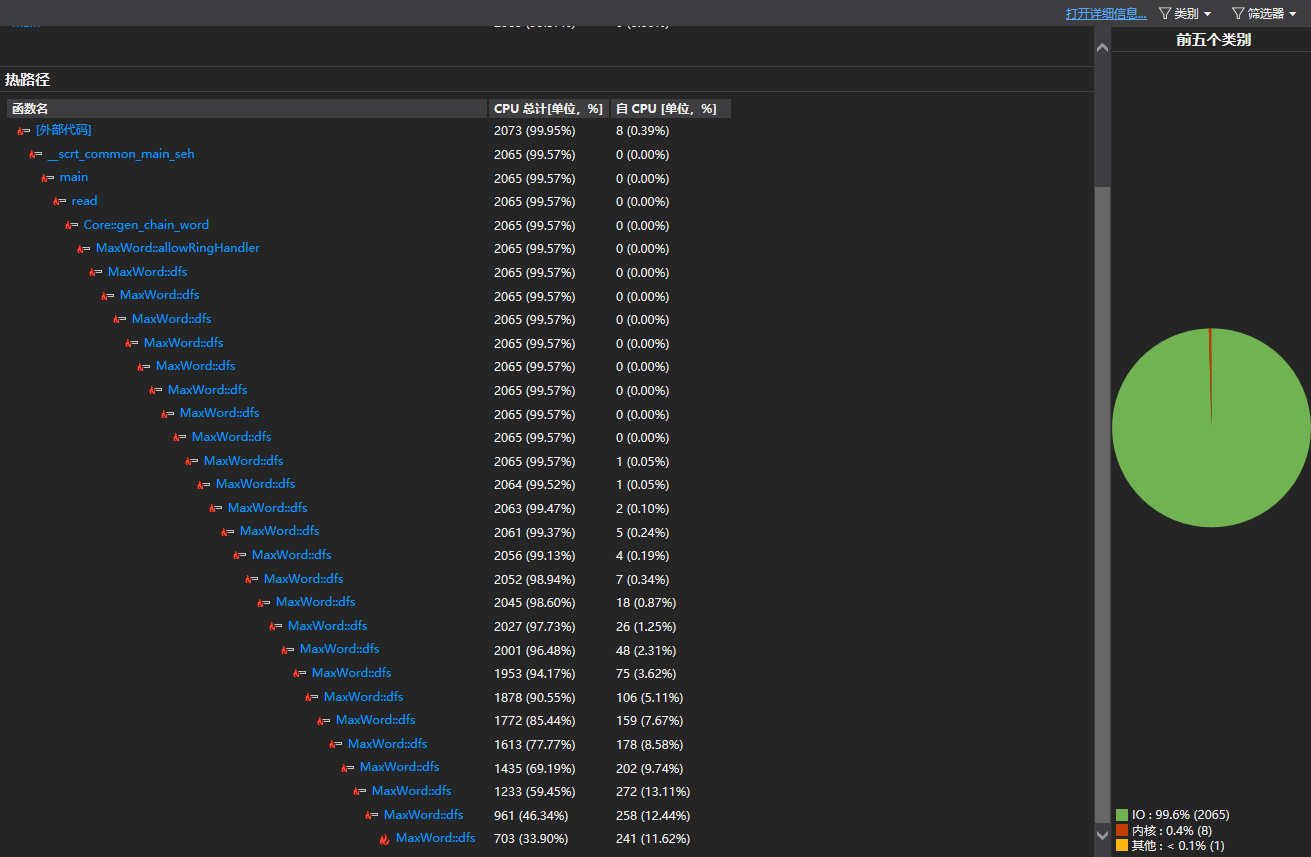The height and width of the screenshot is (857, 1311).
Task: Click the flame icon beside the read row
Action: tap(59, 202)
